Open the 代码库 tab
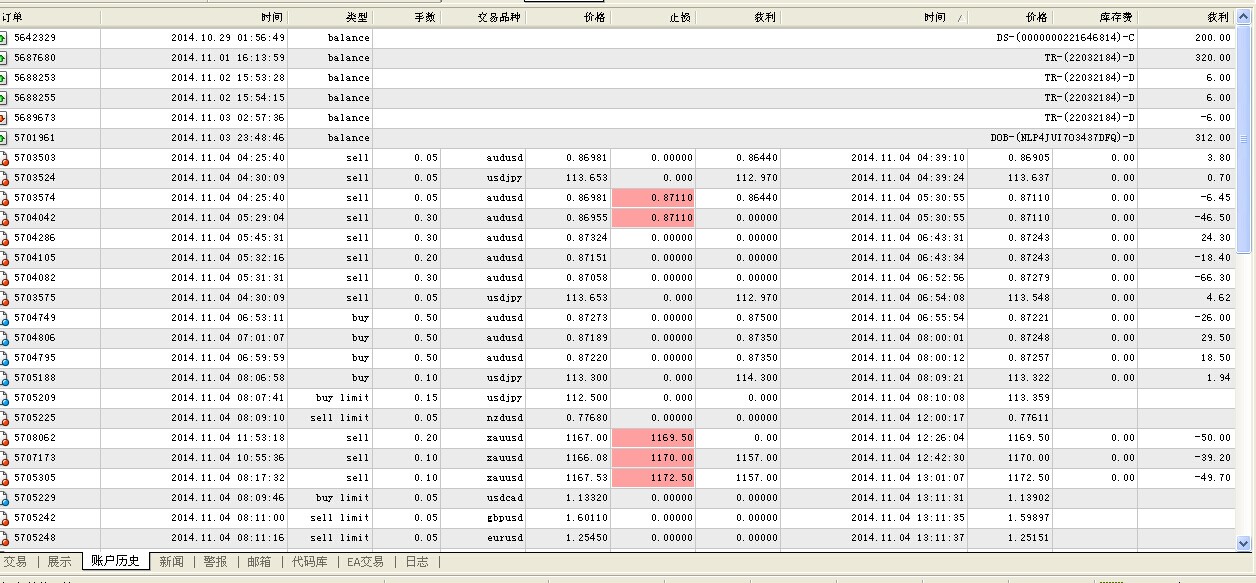 pos(309,562)
